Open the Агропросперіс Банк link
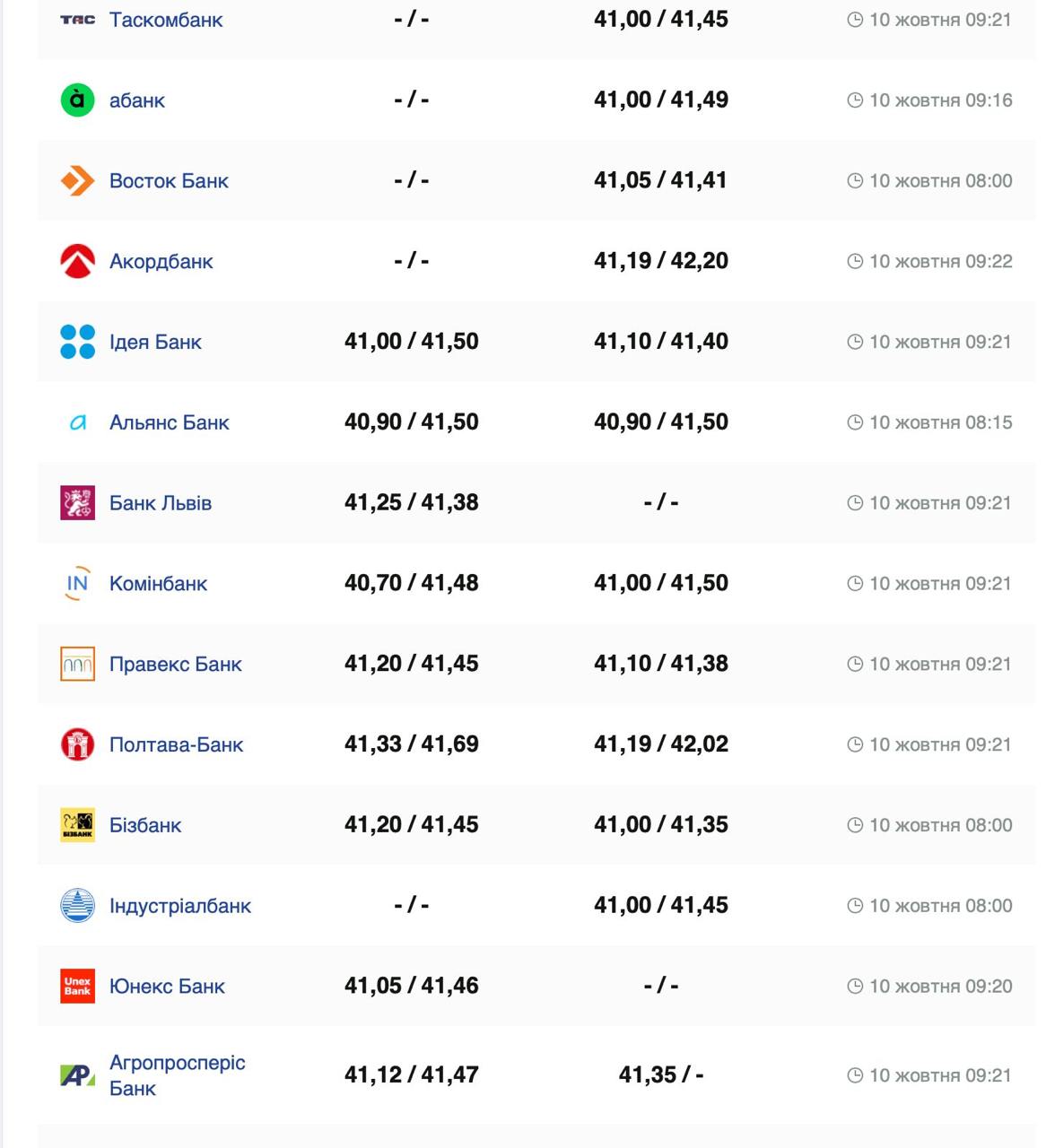The width and height of the screenshot is (1046, 1148). (177, 1074)
